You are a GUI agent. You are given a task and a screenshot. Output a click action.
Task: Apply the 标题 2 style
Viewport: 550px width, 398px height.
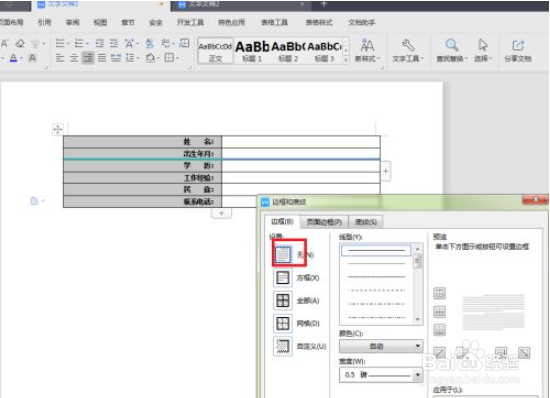[288, 51]
